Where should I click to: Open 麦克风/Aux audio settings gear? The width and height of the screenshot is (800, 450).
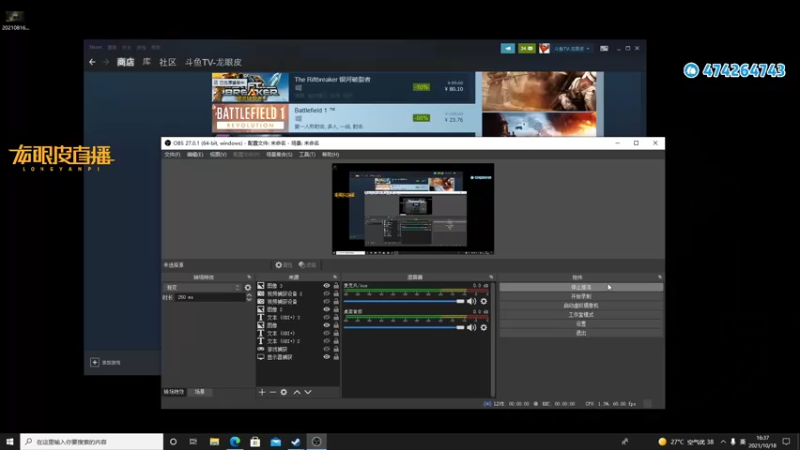pos(484,301)
